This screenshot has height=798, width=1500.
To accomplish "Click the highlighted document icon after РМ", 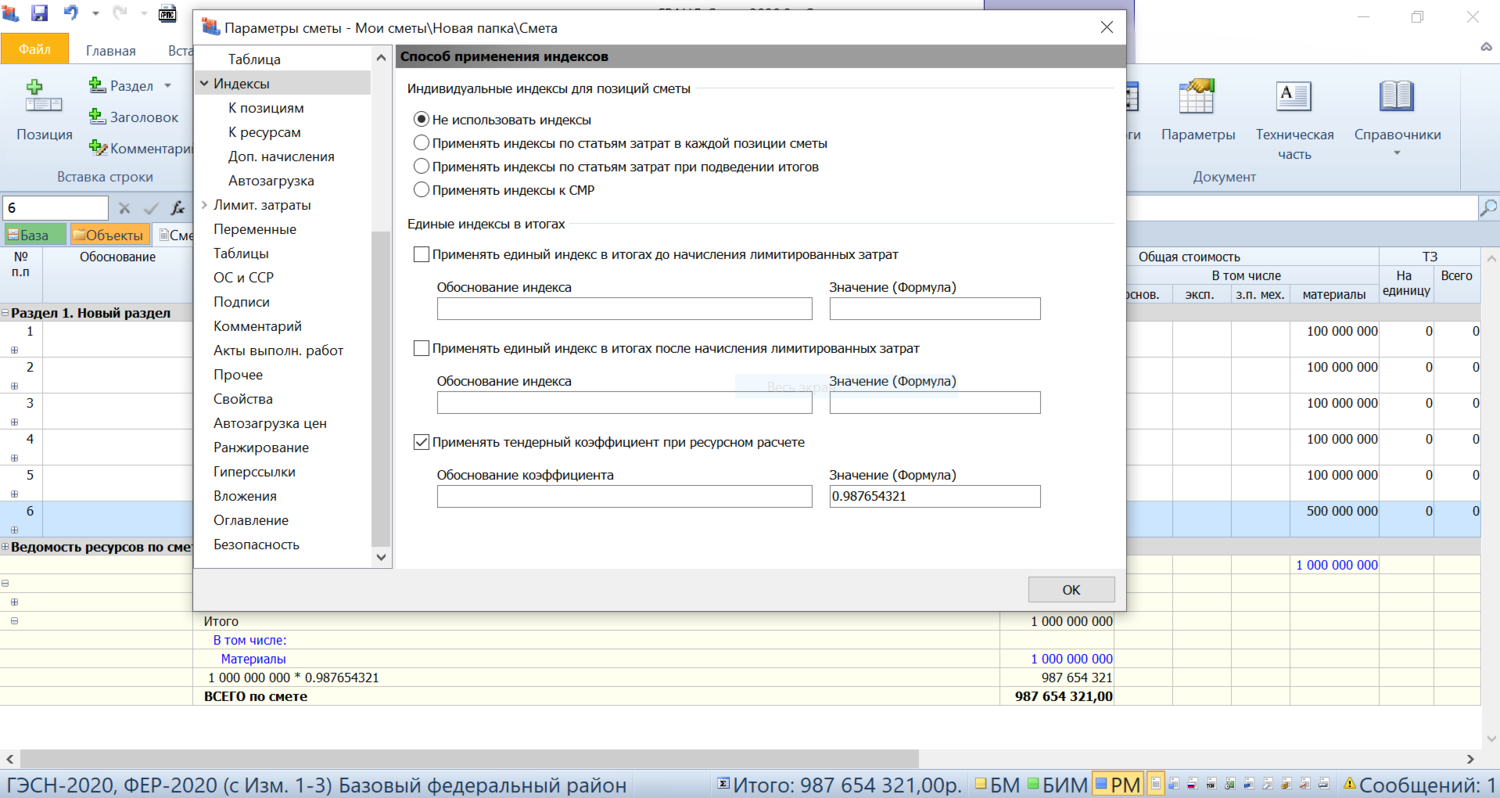I will click(x=1156, y=785).
